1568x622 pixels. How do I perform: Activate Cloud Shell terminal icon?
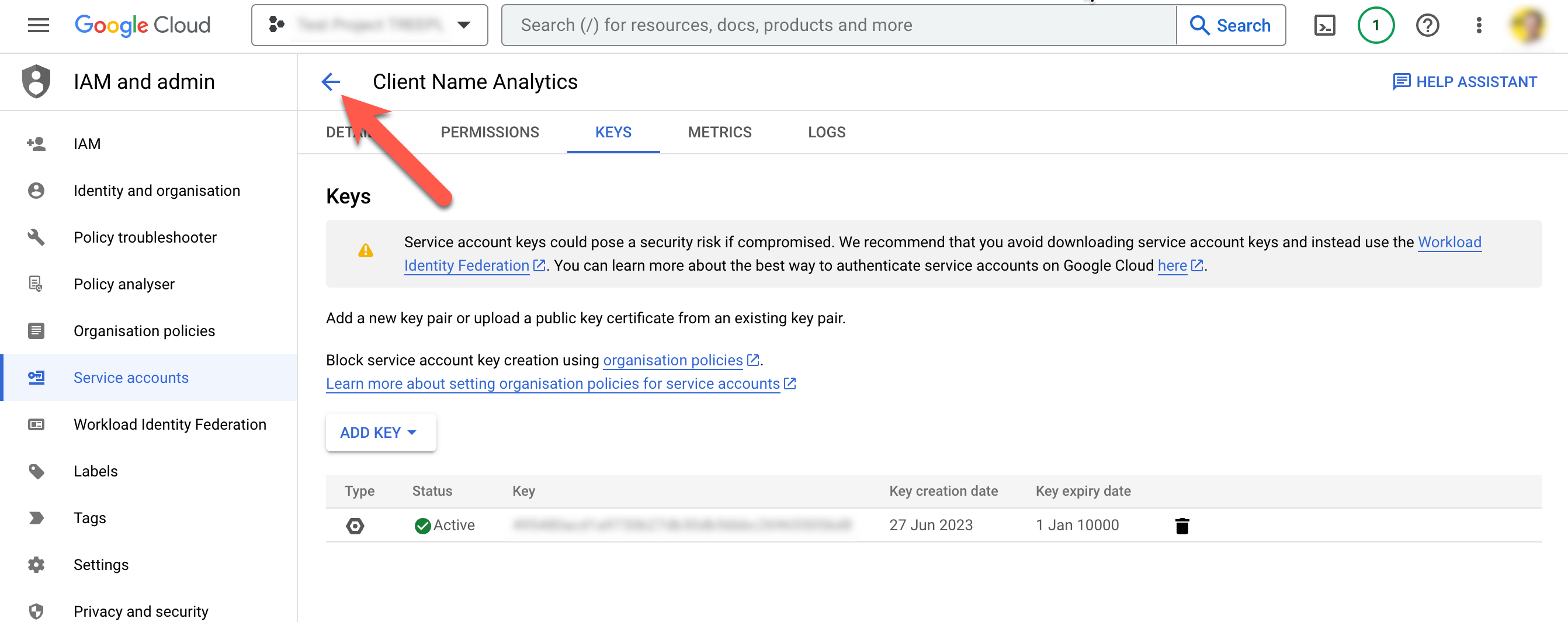[1324, 25]
